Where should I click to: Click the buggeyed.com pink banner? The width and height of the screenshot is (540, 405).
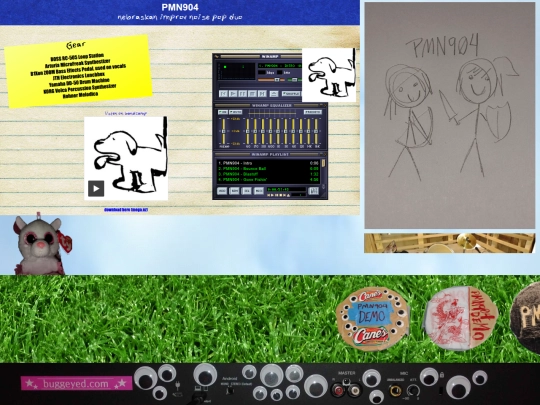point(76,383)
